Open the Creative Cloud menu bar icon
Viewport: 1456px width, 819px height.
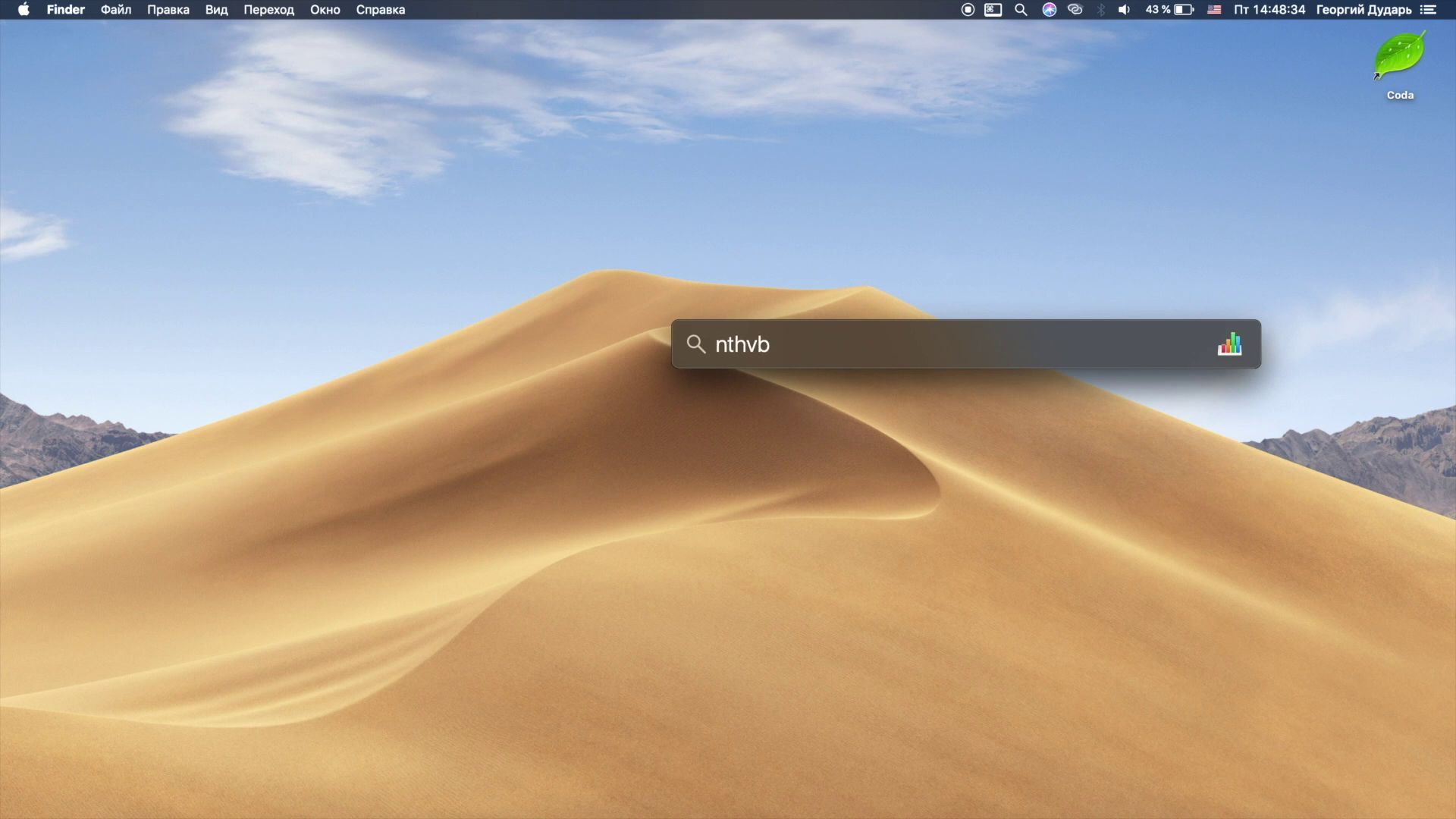click(1075, 10)
